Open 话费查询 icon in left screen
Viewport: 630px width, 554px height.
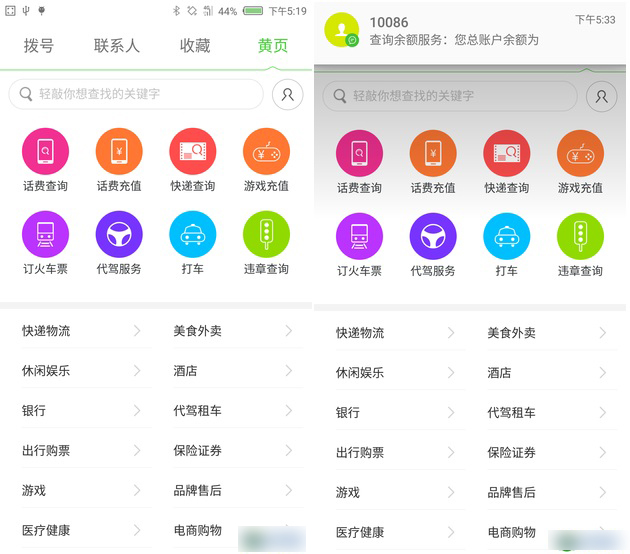[45, 151]
